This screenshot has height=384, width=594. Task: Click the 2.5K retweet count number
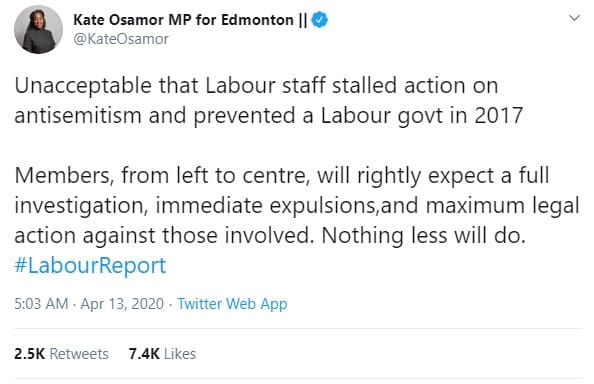[x=30, y=354]
